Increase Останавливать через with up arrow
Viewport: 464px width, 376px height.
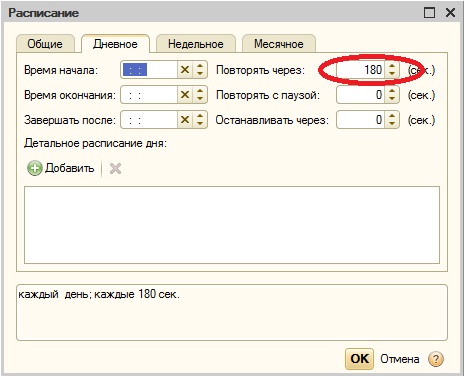(x=392, y=116)
